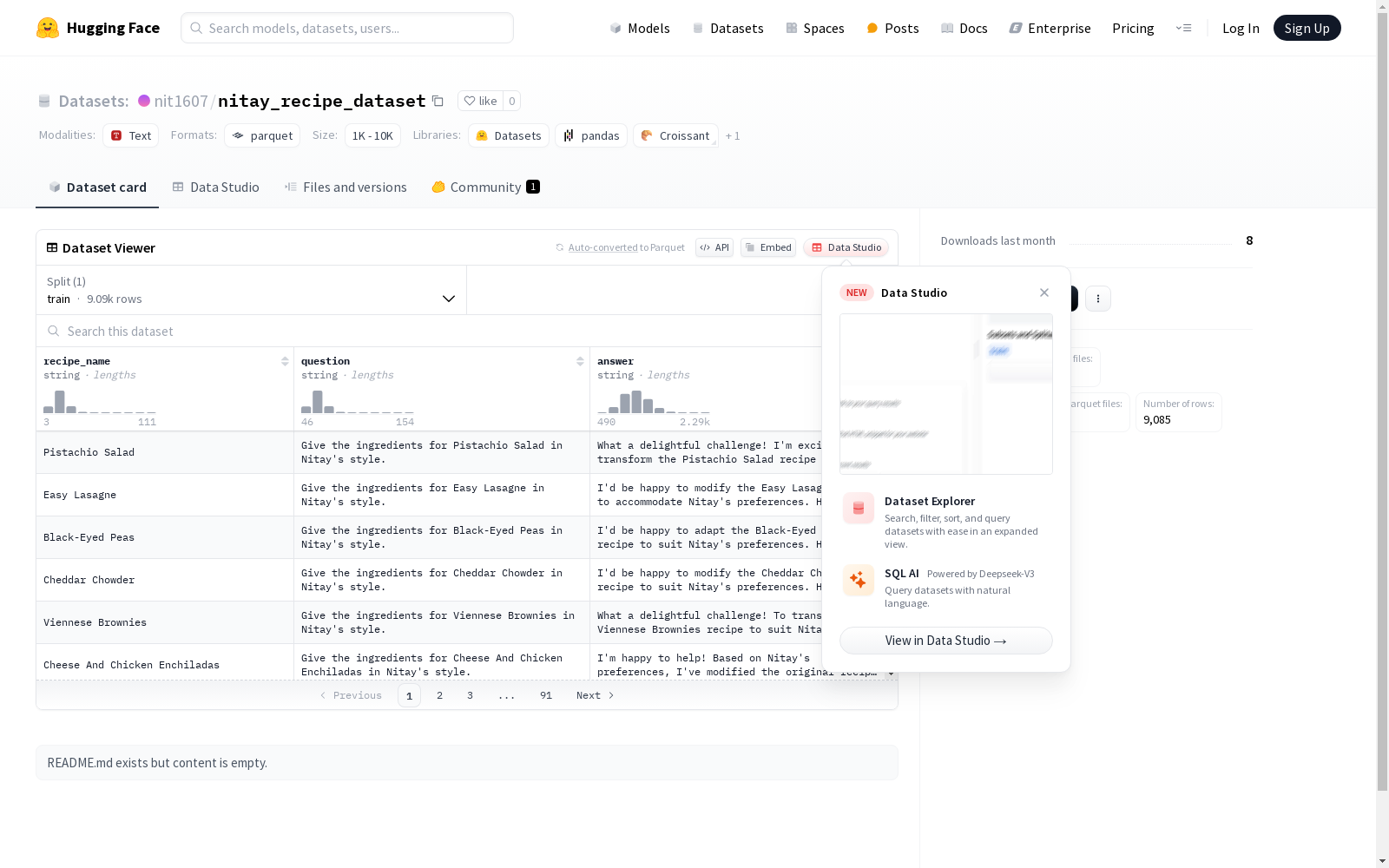
Task: Click the parquet format tag
Action: (x=262, y=135)
